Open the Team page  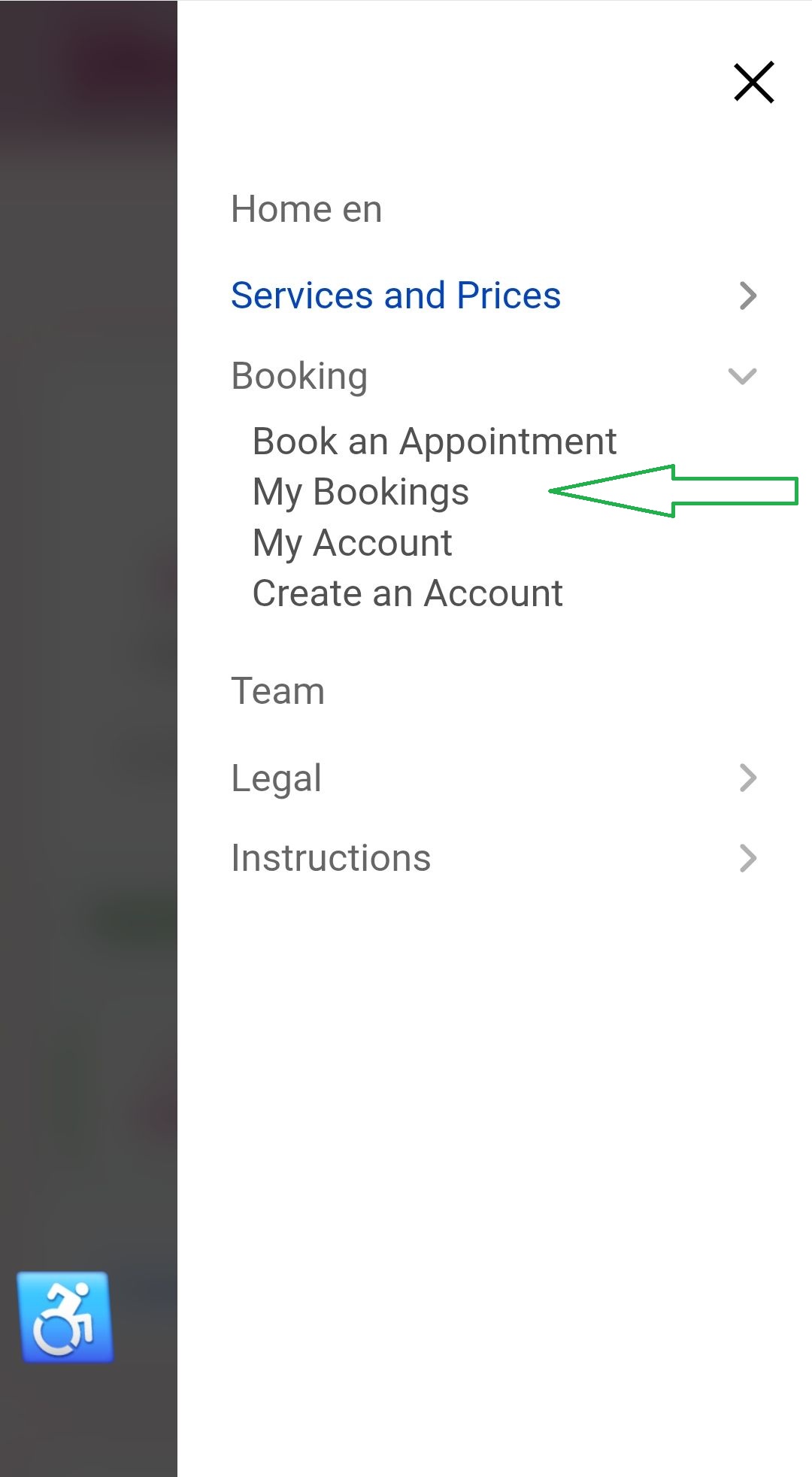click(x=277, y=691)
